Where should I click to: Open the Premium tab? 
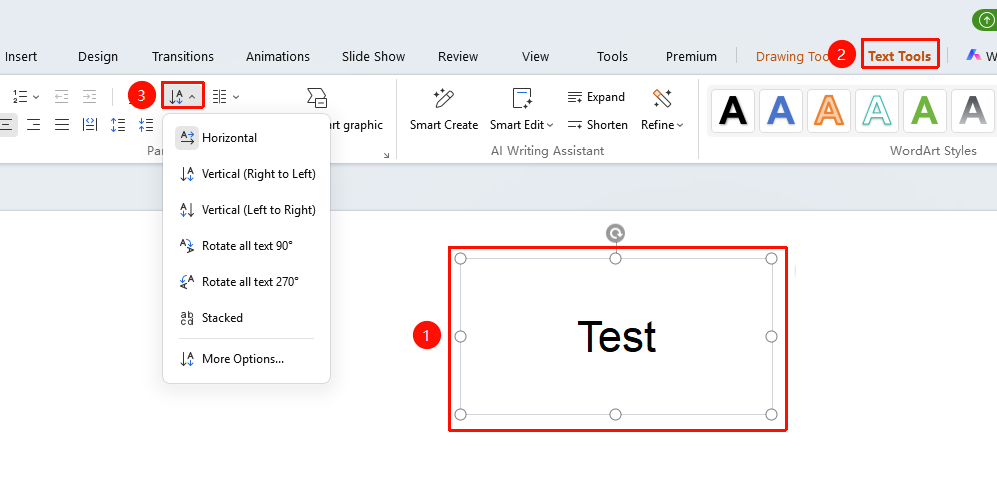click(691, 57)
